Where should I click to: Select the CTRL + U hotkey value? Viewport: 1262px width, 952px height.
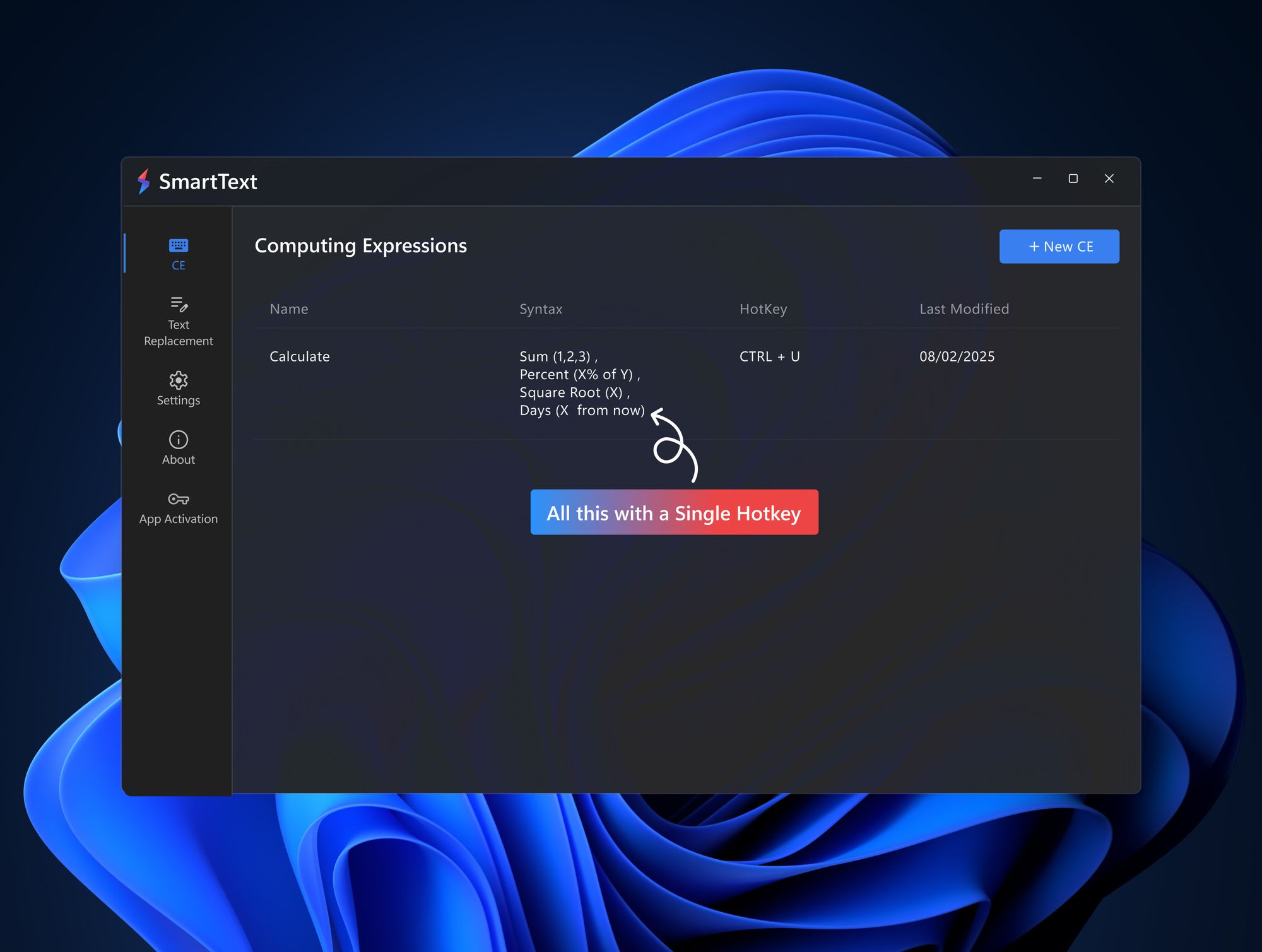click(769, 356)
